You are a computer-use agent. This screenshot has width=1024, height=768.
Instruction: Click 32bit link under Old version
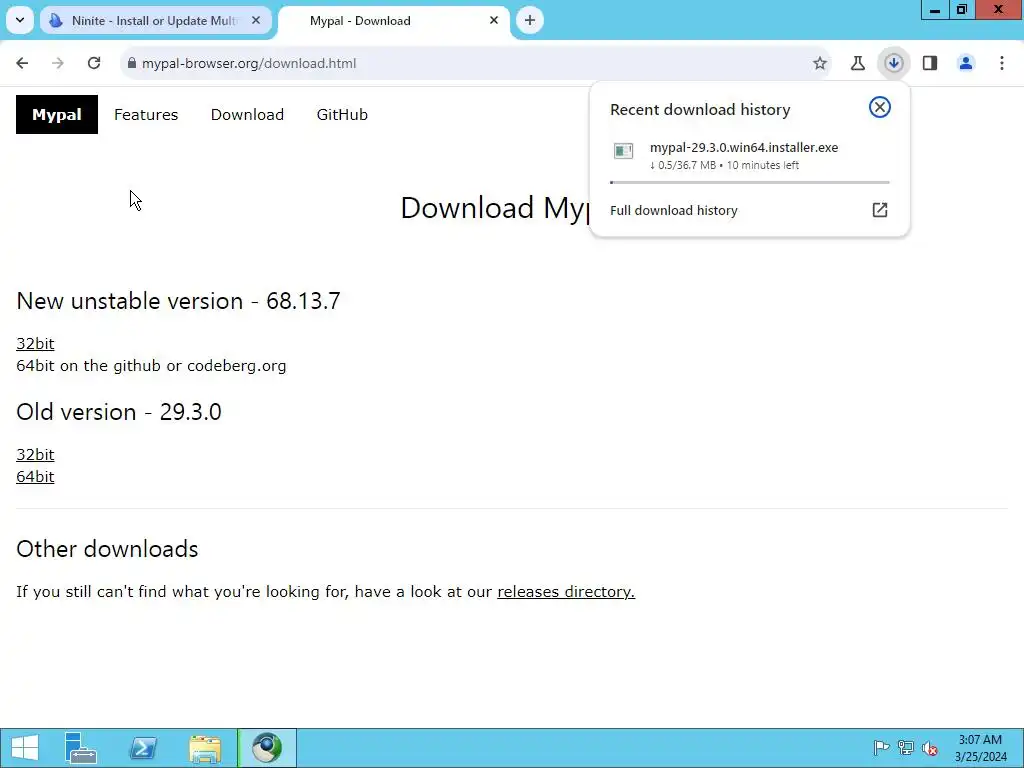[35, 455]
